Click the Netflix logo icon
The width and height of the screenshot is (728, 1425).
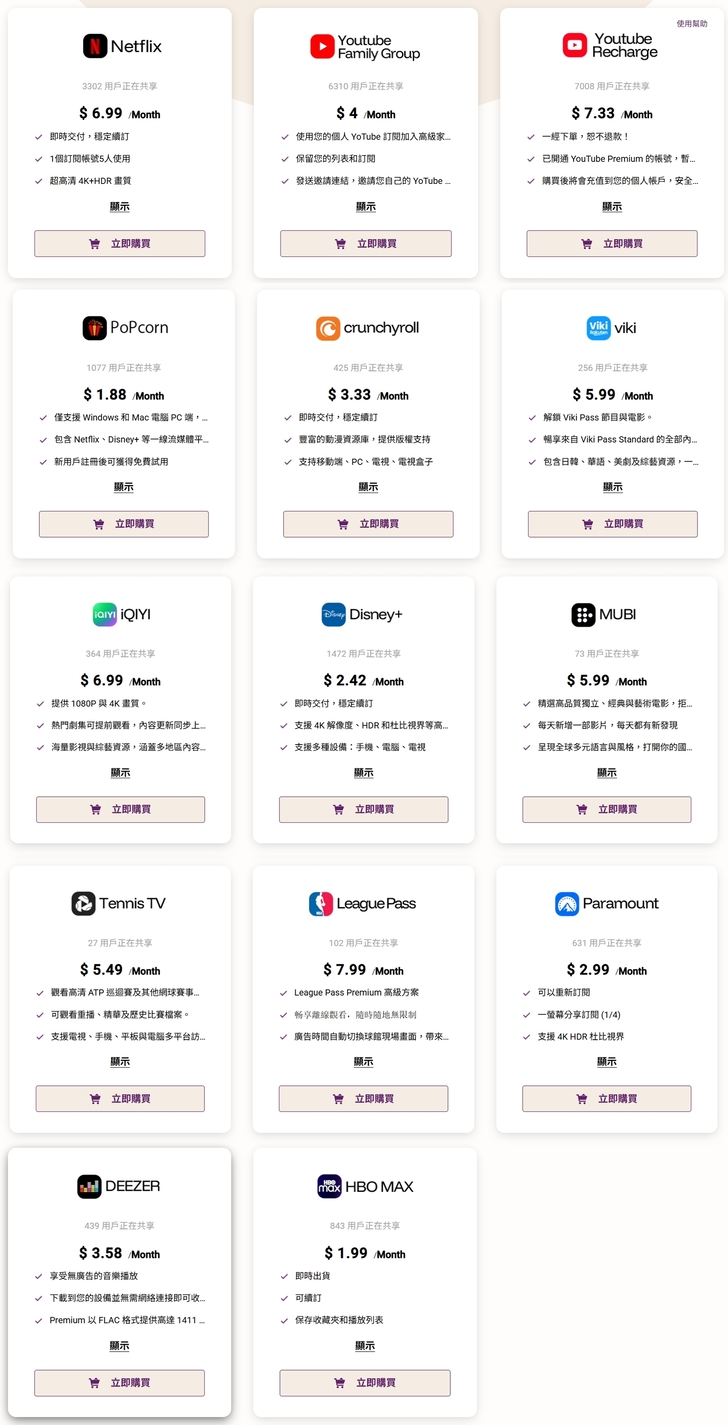point(95,46)
